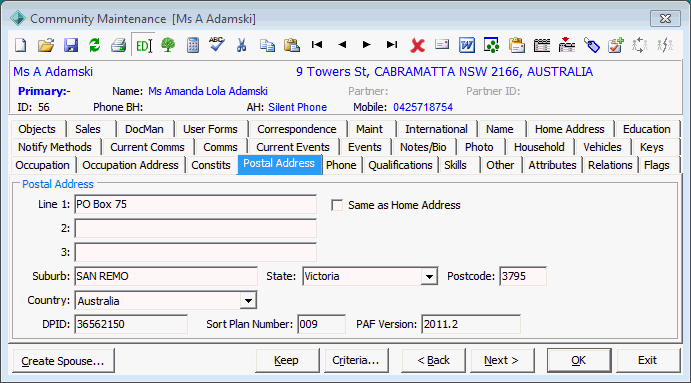Click clipboard with envelope icon
This screenshot has width=691, height=383.
[516, 45]
